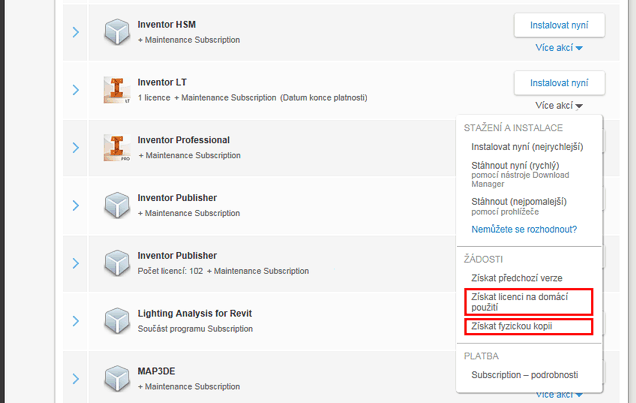Image resolution: width=636 pixels, height=403 pixels.
Task: Expand the Inventor Professional row
Action: coord(75,148)
